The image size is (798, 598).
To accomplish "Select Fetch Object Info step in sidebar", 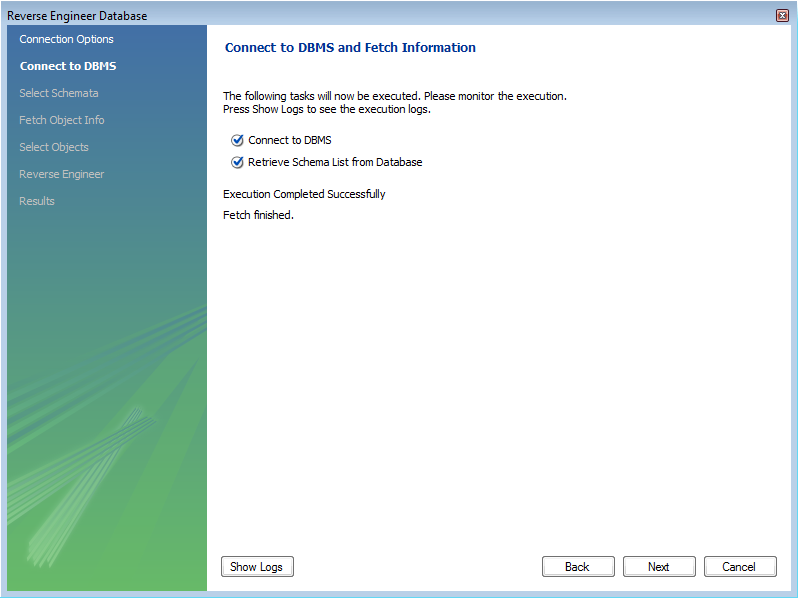I will (x=62, y=120).
